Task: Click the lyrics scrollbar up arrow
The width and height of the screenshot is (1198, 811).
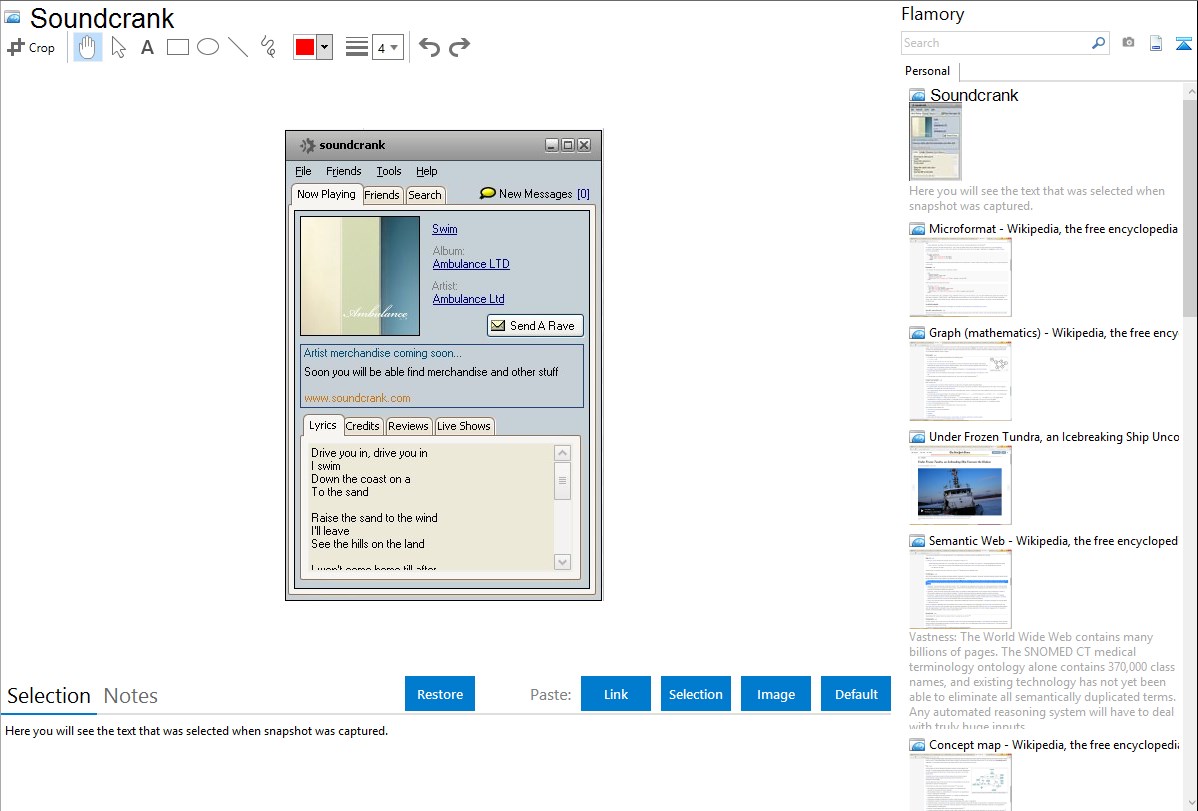Action: point(562,453)
